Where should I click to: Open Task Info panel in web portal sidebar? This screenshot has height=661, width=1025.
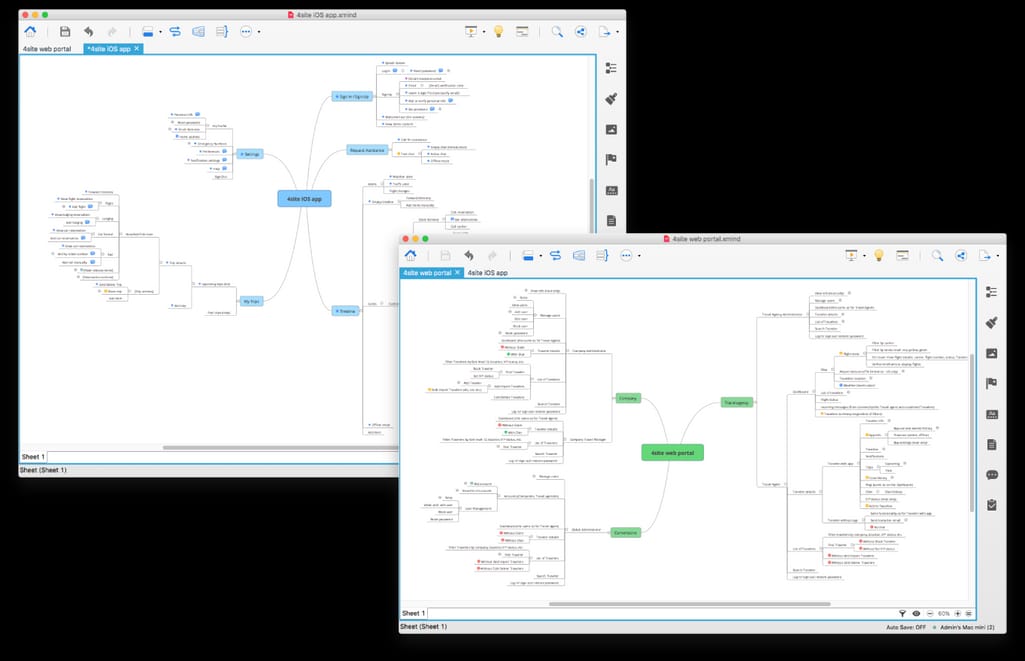pyautogui.click(x=992, y=505)
